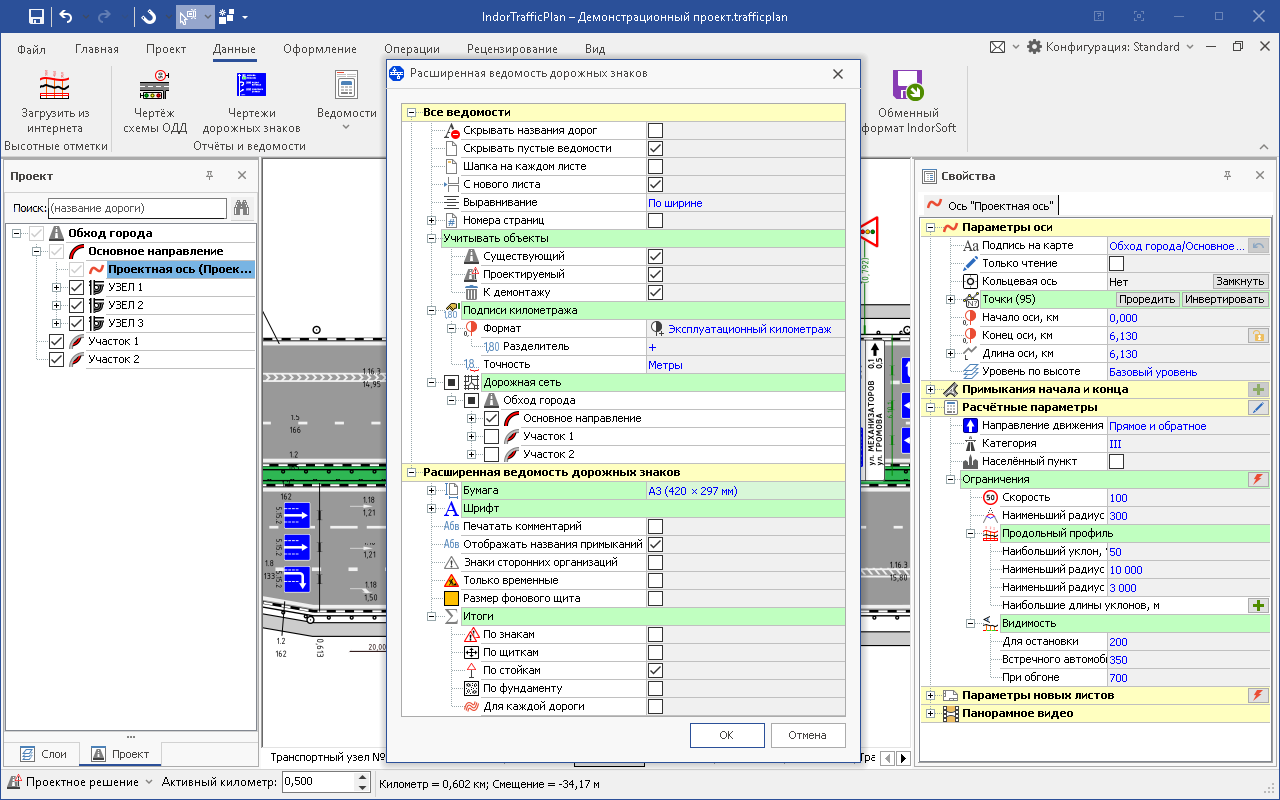Click the binoculars search icon in the Проект panel
Image resolution: width=1280 pixels, height=800 pixels.
click(x=241, y=208)
